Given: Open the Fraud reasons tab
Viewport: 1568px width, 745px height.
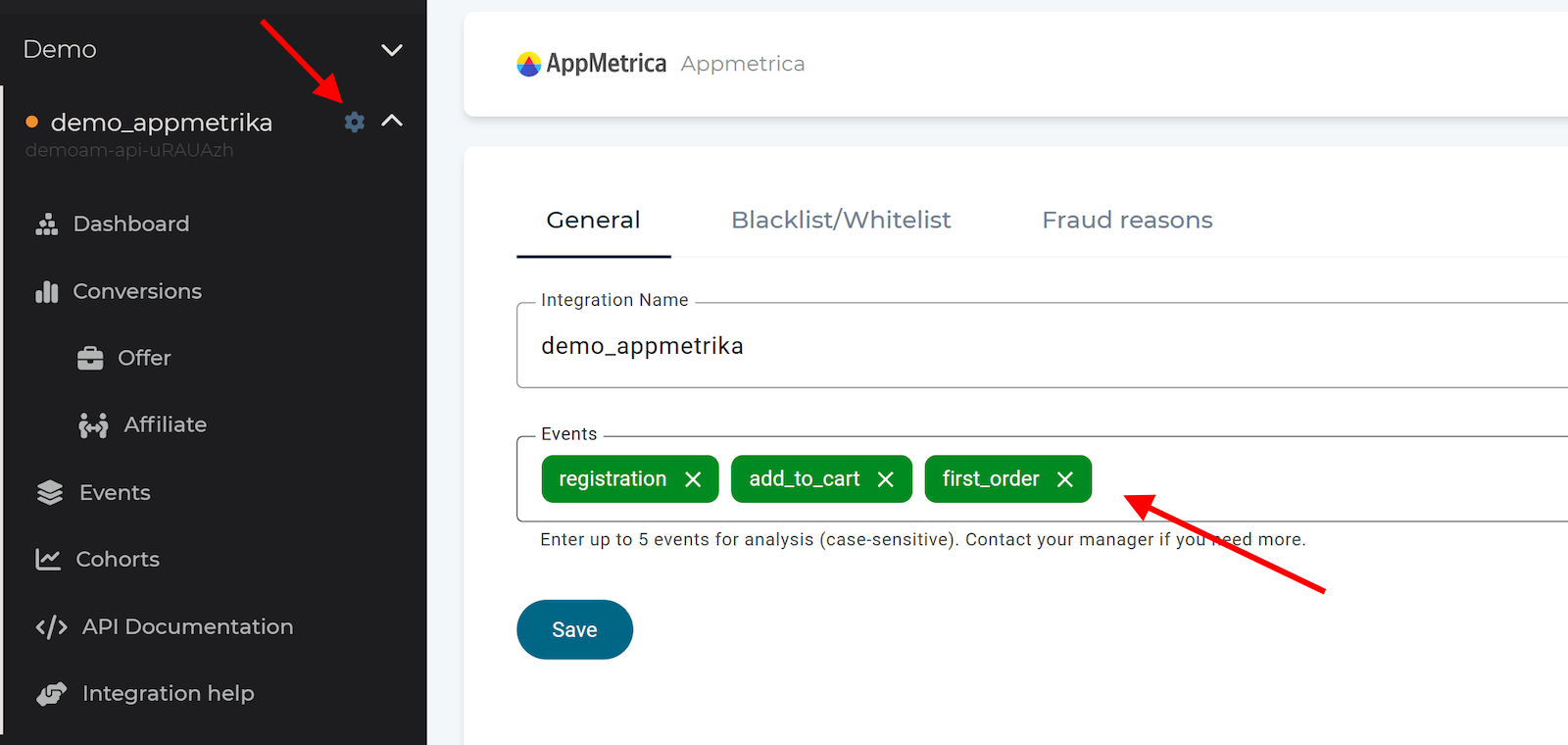Looking at the screenshot, I should (x=1127, y=221).
